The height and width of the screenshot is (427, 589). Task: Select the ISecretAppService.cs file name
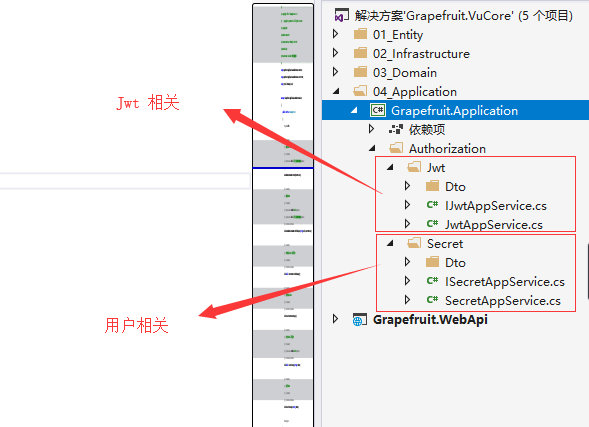pyautogui.click(x=505, y=282)
